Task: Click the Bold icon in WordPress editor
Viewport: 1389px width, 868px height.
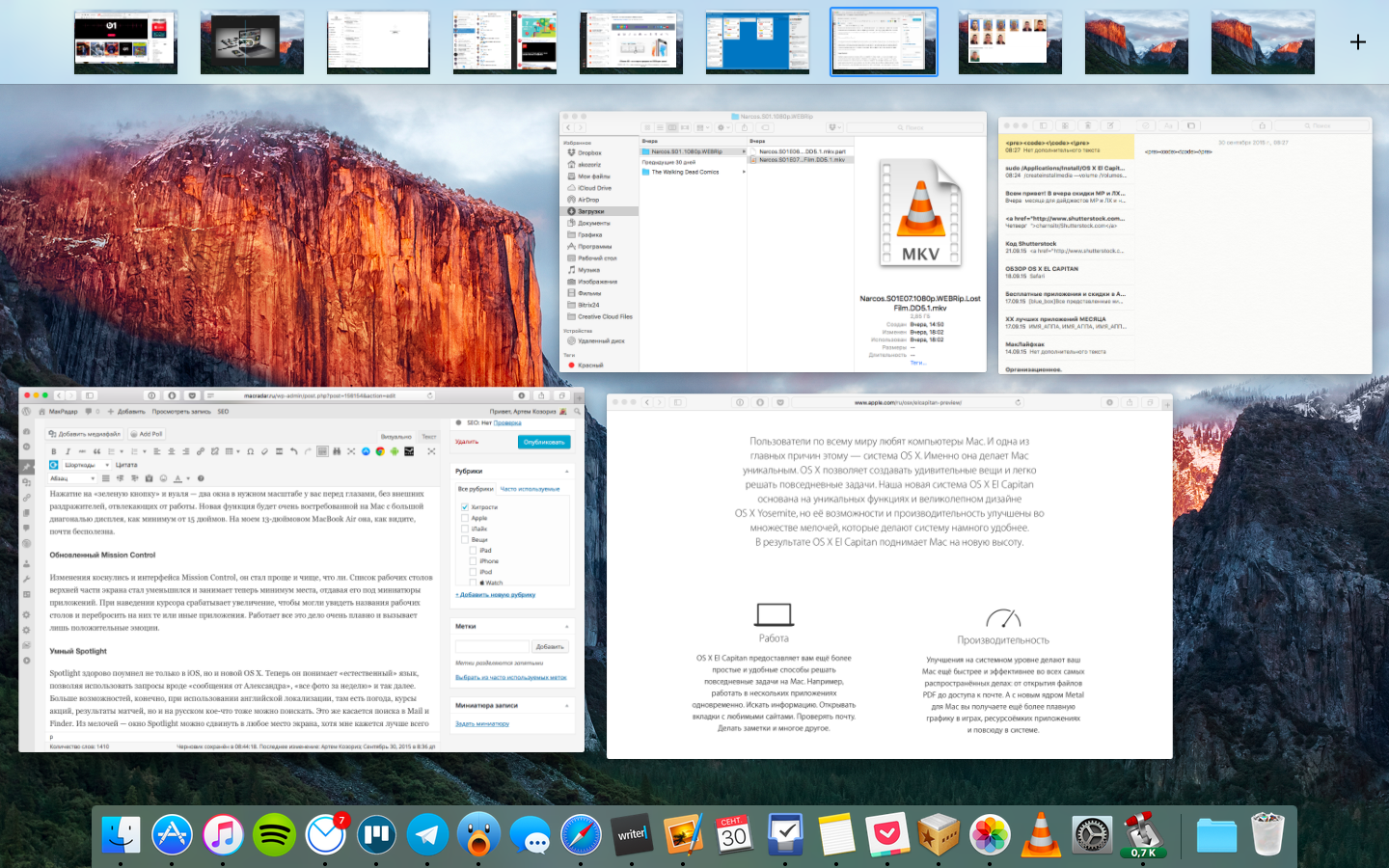Action: (x=54, y=451)
